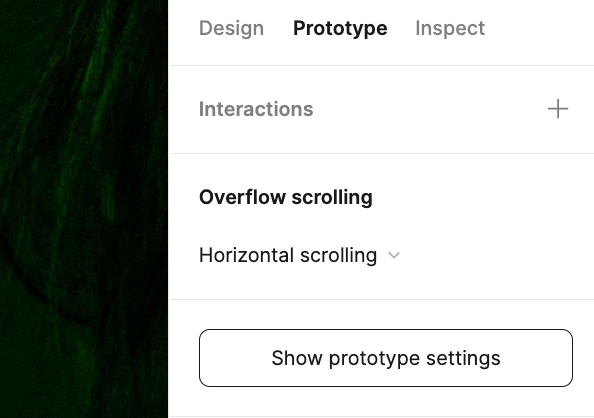
Task: Create an interaction using the + button
Action: [x=558, y=109]
